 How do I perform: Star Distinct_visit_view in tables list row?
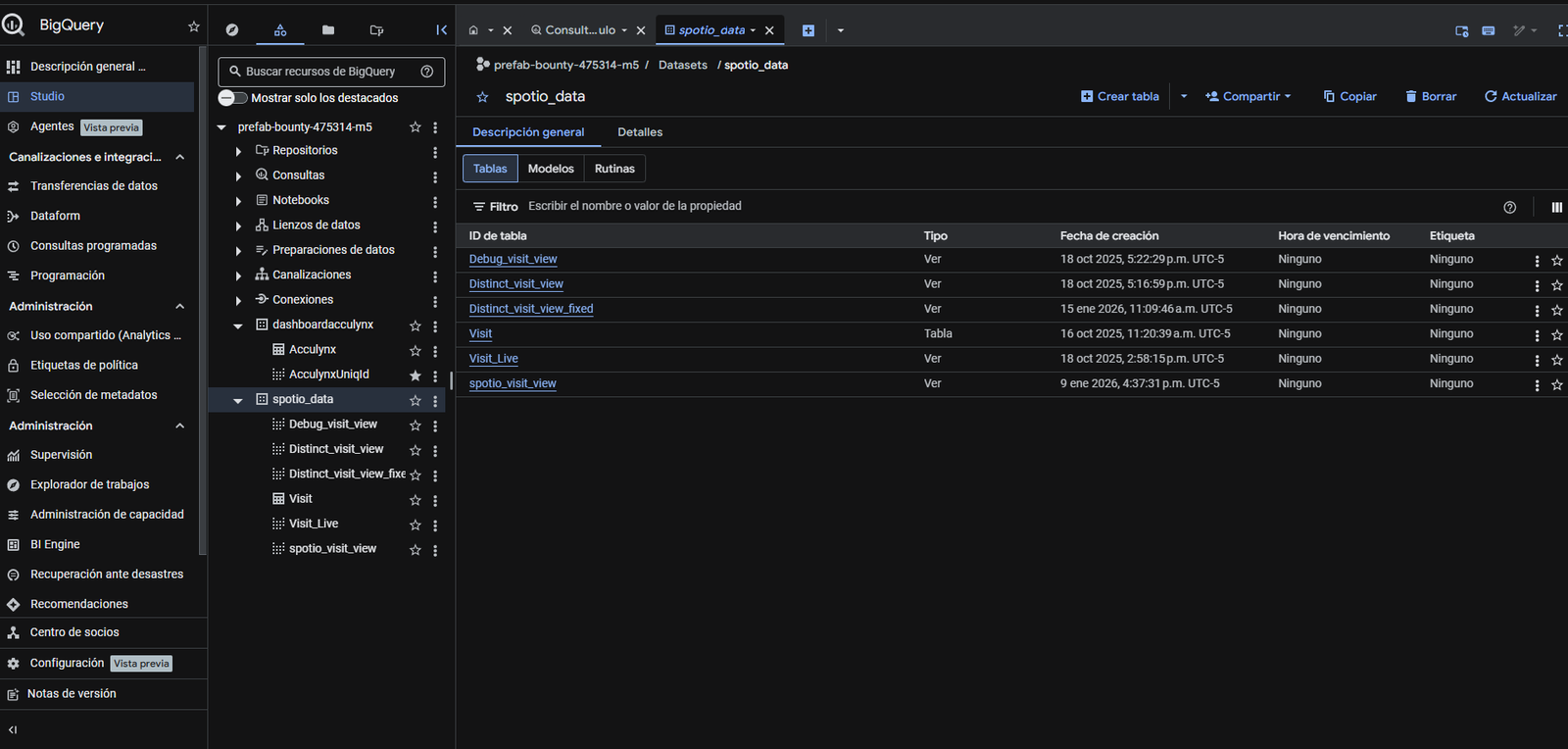(x=1556, y=285)
